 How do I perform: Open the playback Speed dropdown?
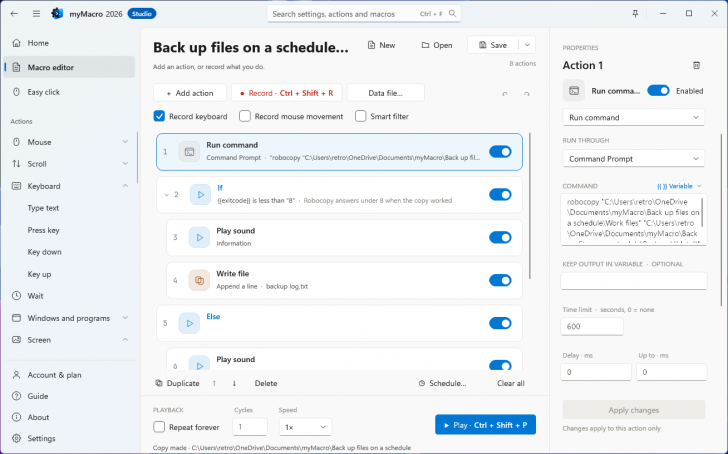coord(305,427)
